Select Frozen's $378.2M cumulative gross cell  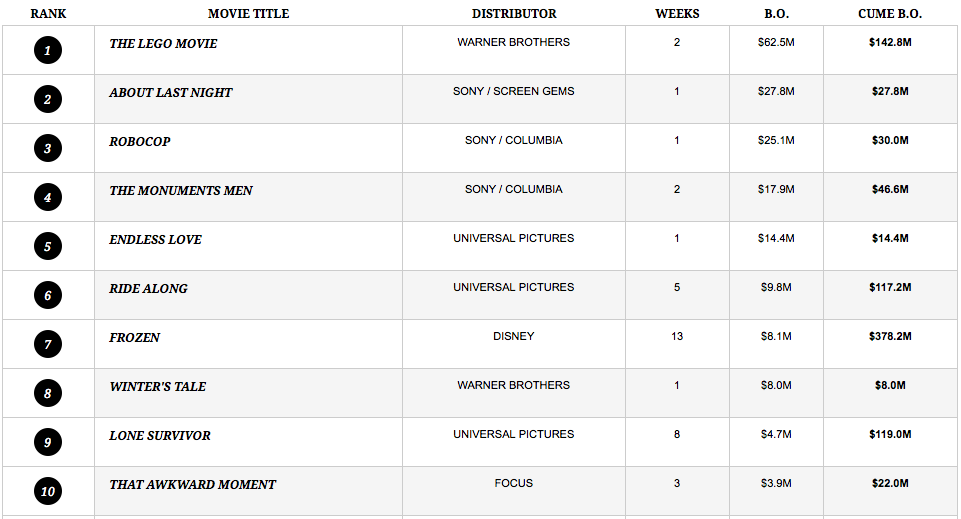pos(890,336)
